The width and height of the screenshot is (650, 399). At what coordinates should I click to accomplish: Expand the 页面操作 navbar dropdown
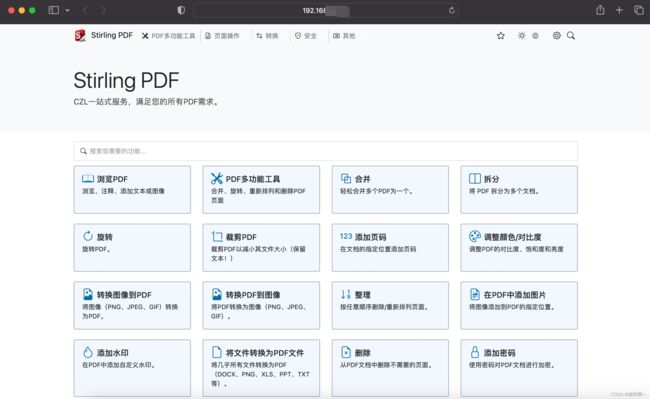point(222,36)
